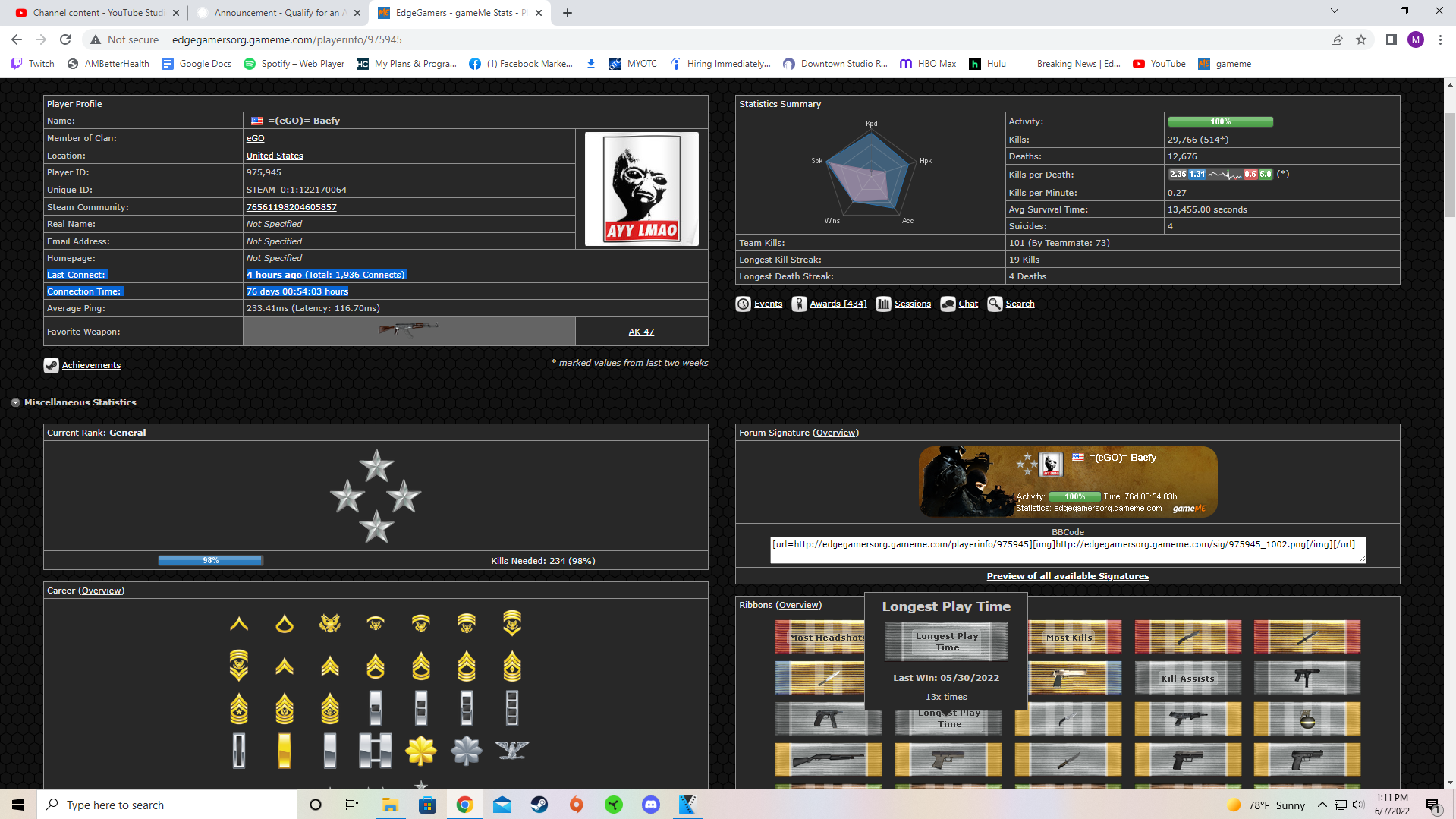Open the Sessions bar-chart icon

(x=883, y=304)
